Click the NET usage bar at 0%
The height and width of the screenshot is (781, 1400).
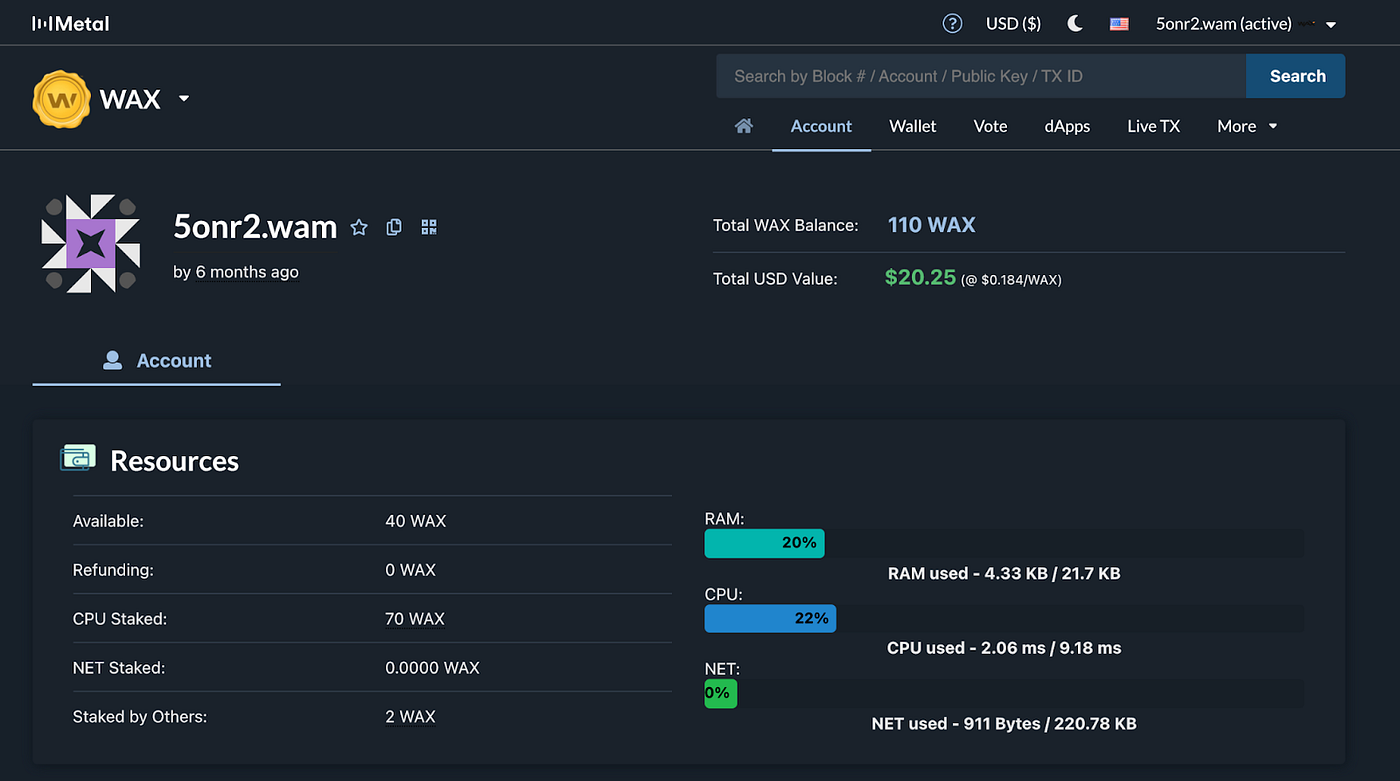(x=721, y=693)
